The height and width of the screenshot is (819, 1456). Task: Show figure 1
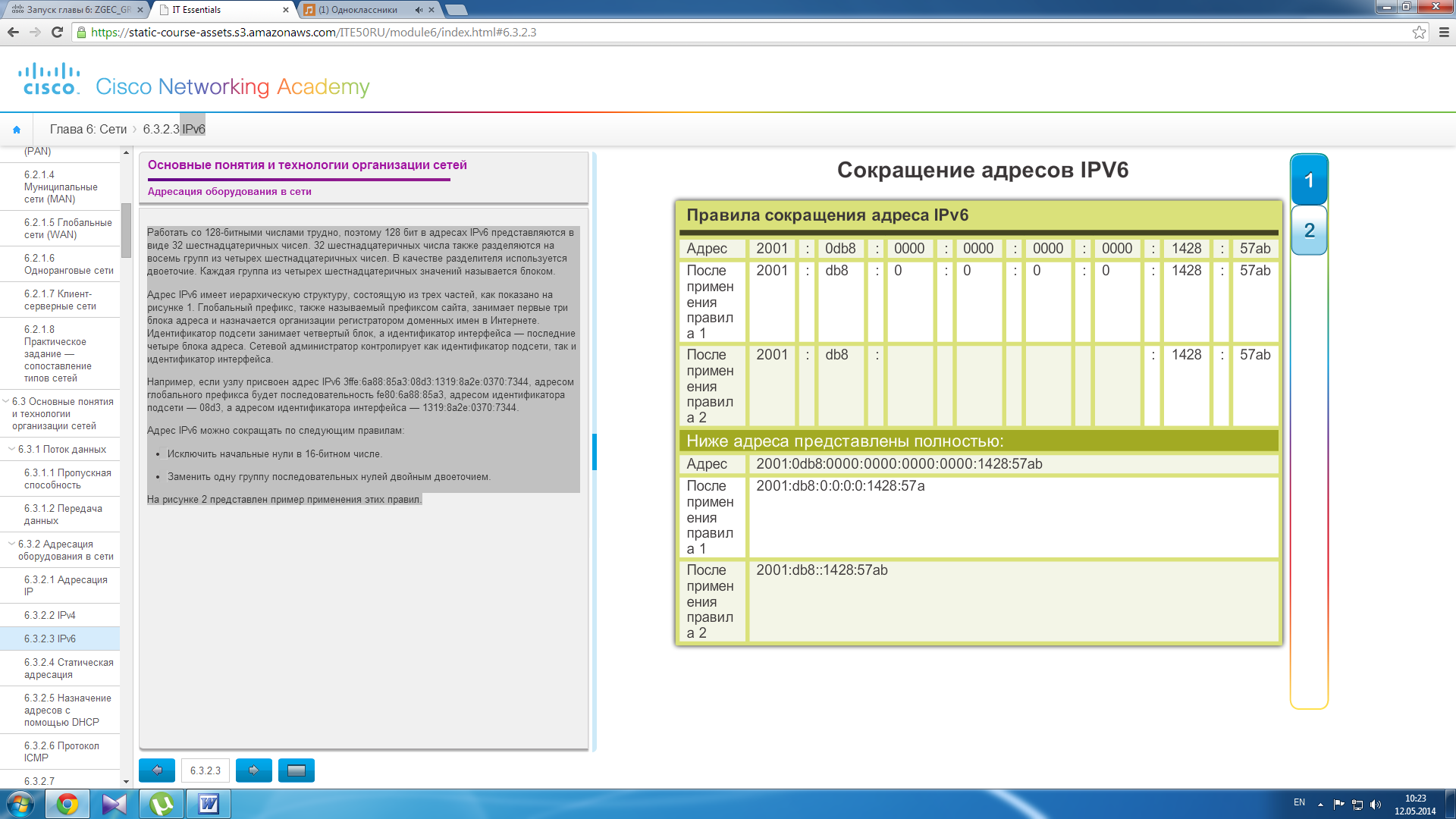pyautogui.click(x=1309, y=180)
